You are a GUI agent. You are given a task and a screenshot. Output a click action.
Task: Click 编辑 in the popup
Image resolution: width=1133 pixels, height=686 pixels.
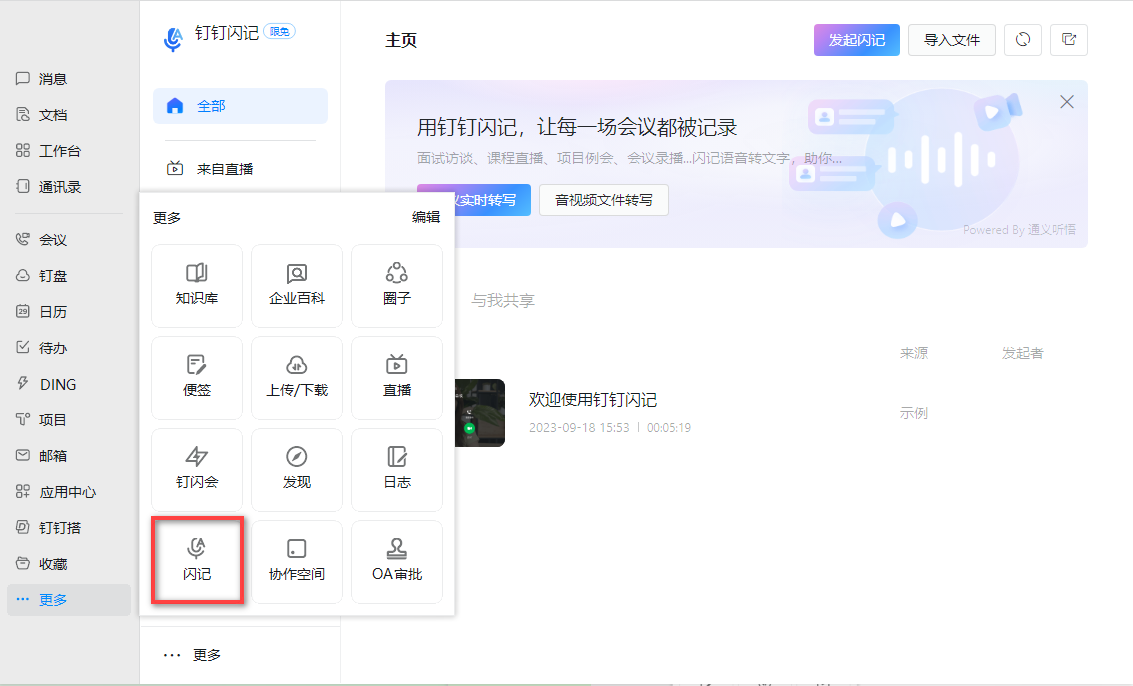(426, 217)
